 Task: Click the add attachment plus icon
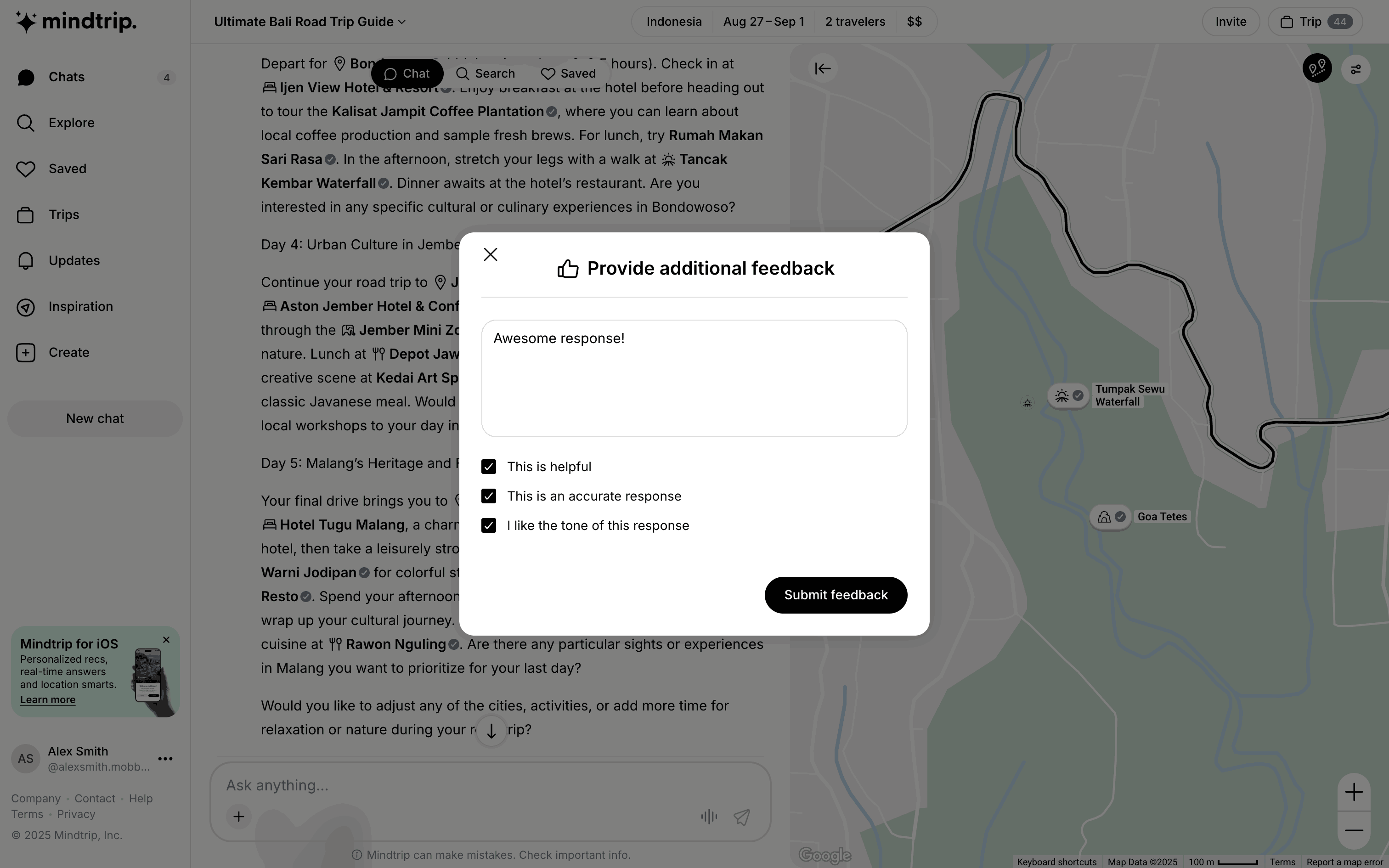pos(239,817)
